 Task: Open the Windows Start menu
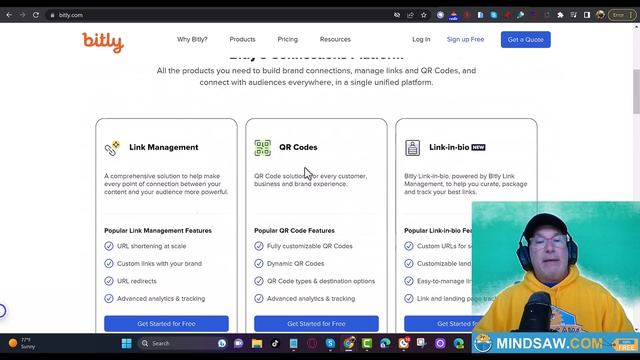127,343
